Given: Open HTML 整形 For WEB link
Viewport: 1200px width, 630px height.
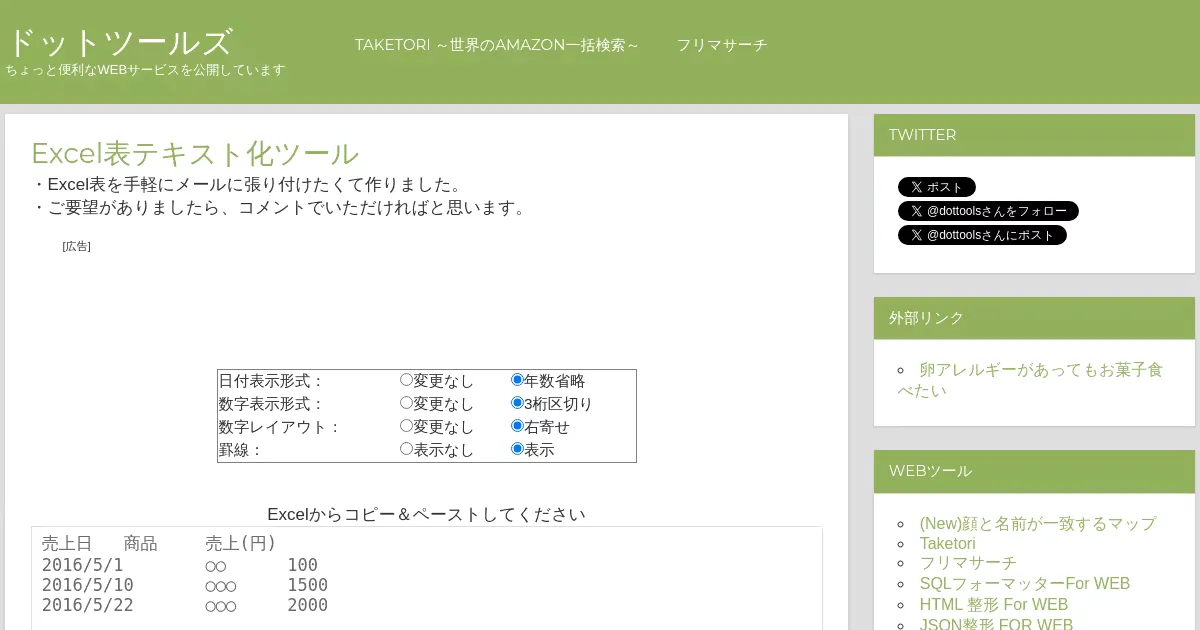Looking at the screenshot, I should [x=993, y=604].
